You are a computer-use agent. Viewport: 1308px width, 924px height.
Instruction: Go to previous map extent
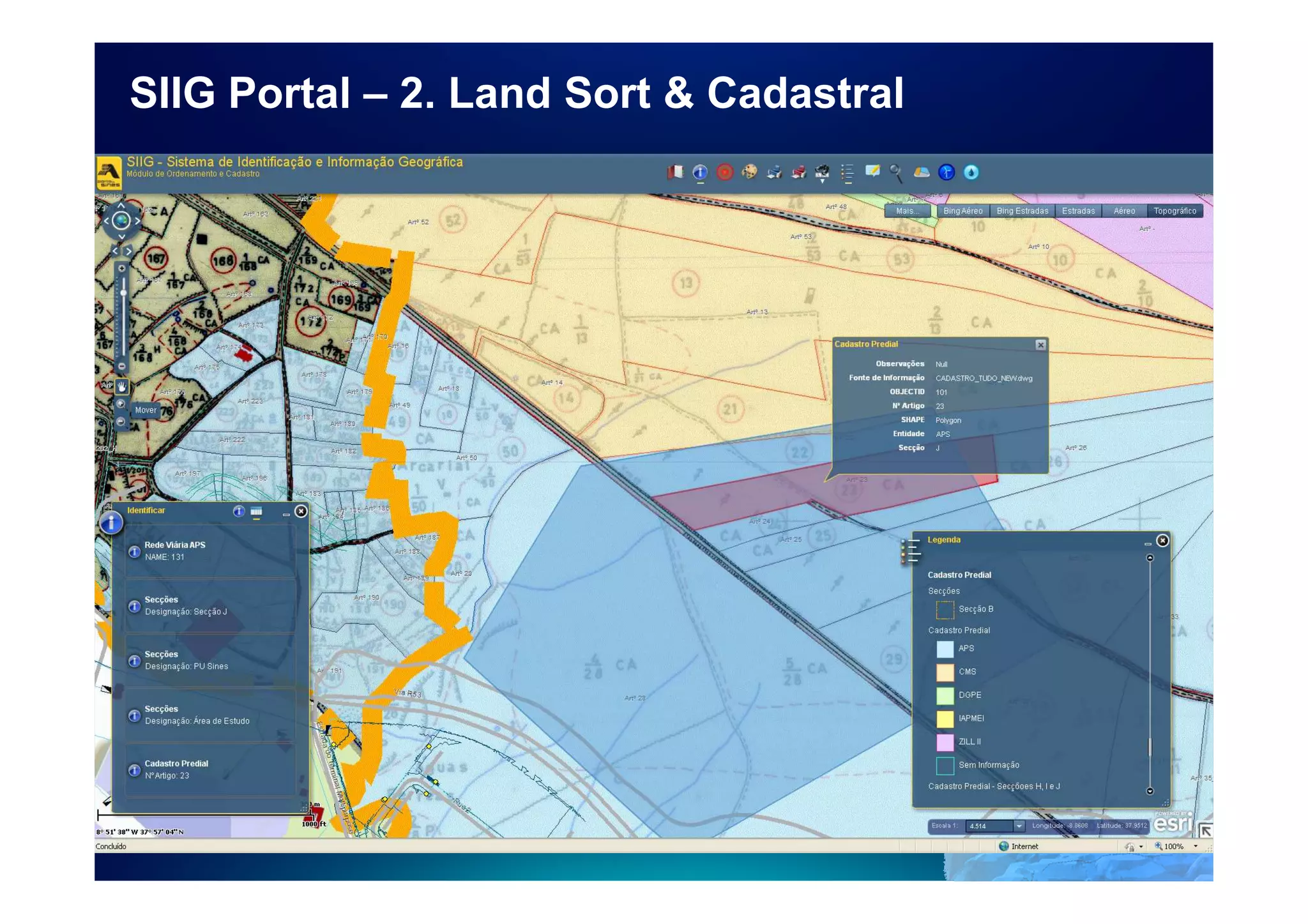point(116,251)
